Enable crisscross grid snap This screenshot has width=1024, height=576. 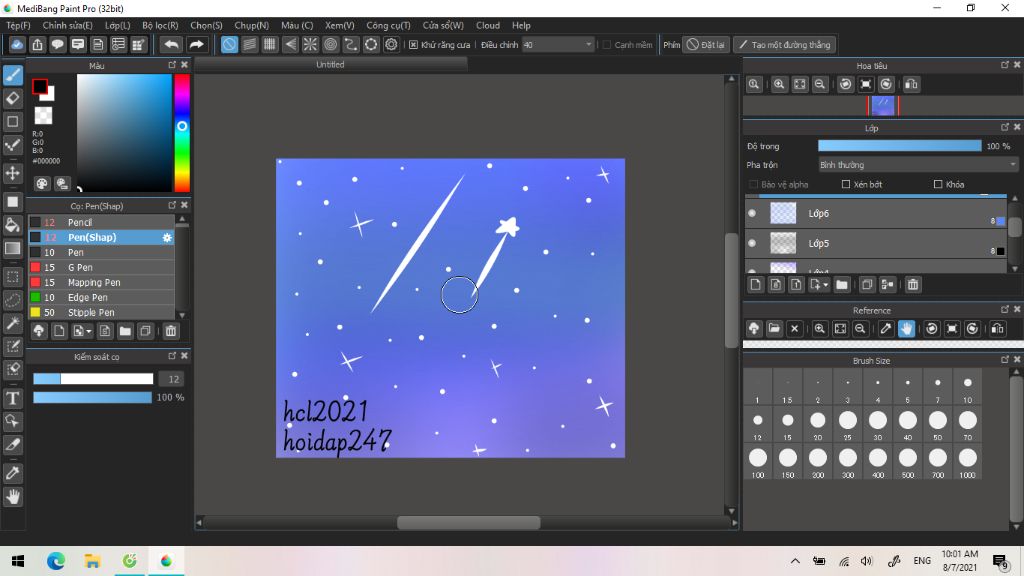[x=270, y=44]
